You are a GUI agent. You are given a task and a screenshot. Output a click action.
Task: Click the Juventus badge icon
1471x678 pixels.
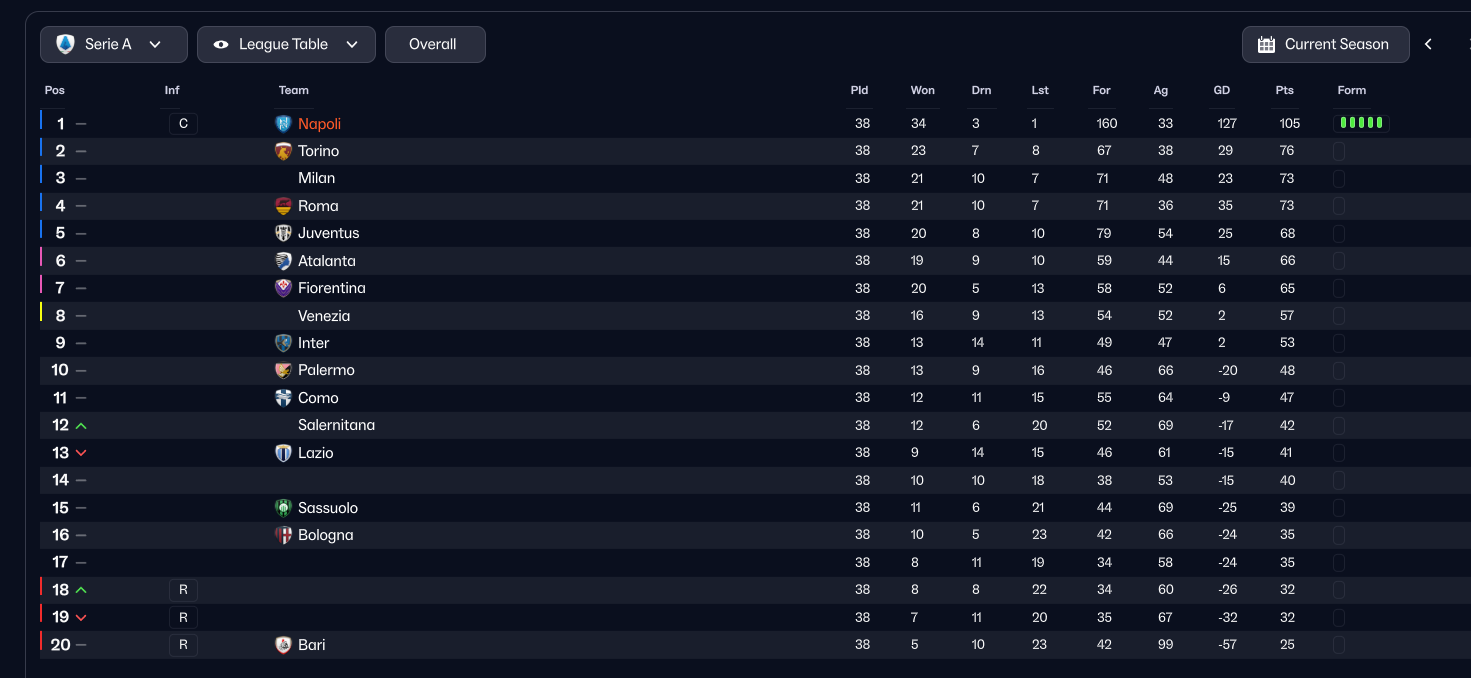tap(283, 233)
